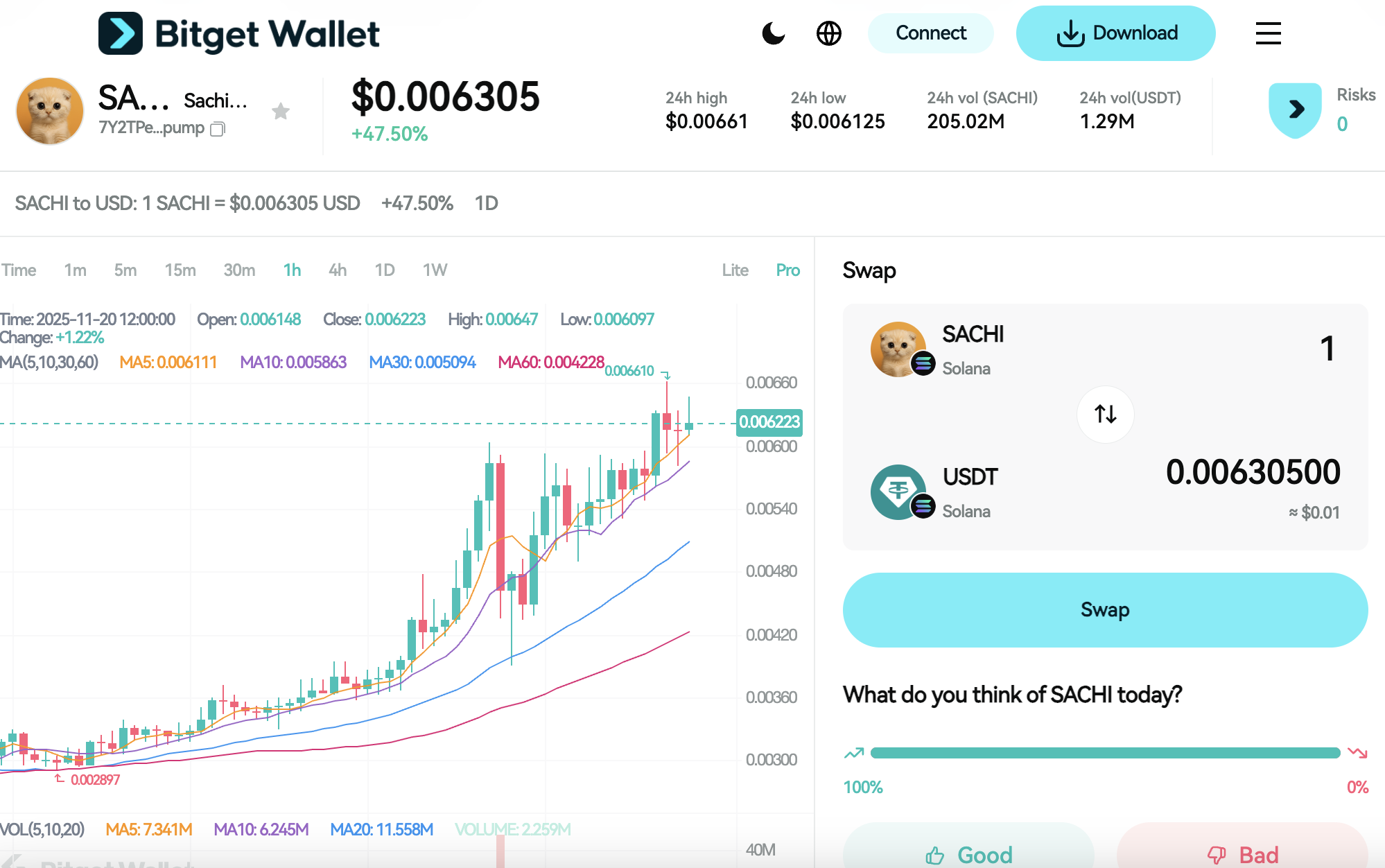Switch chart to Lite mode
Viewport: 1385px width, 868px height.
[x=735, y=270]
